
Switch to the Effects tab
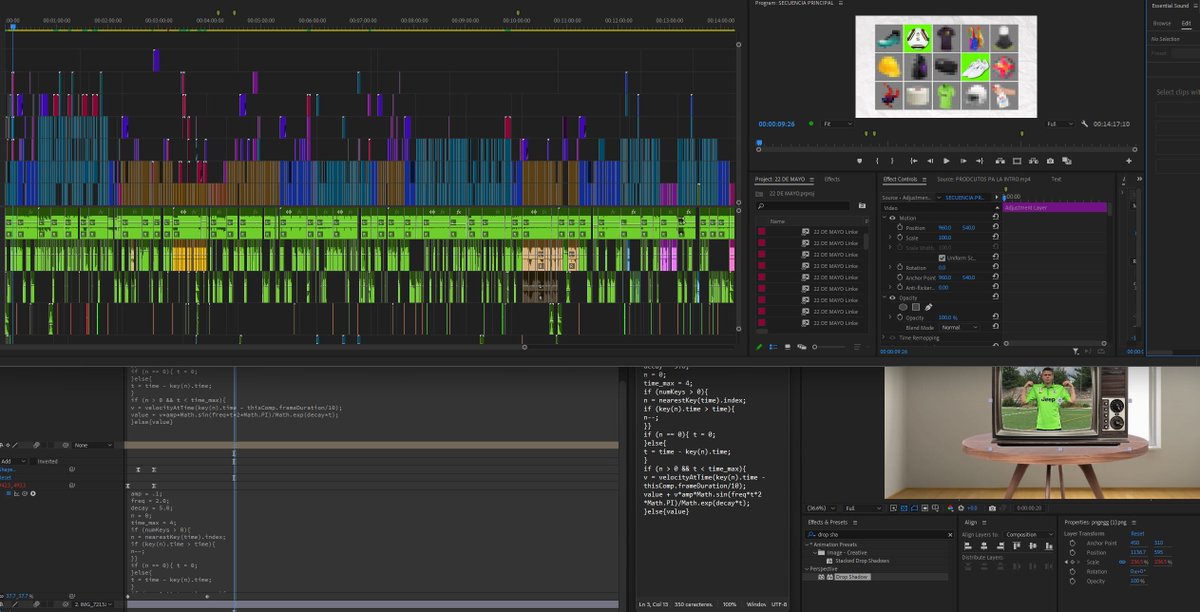(x=832, y=179)
